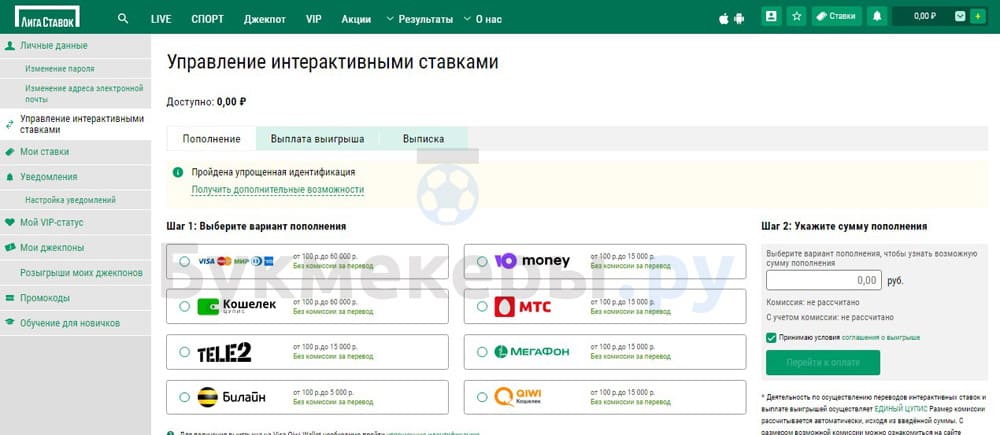Select the Кошелек ЦУПИС radio button

184,306
